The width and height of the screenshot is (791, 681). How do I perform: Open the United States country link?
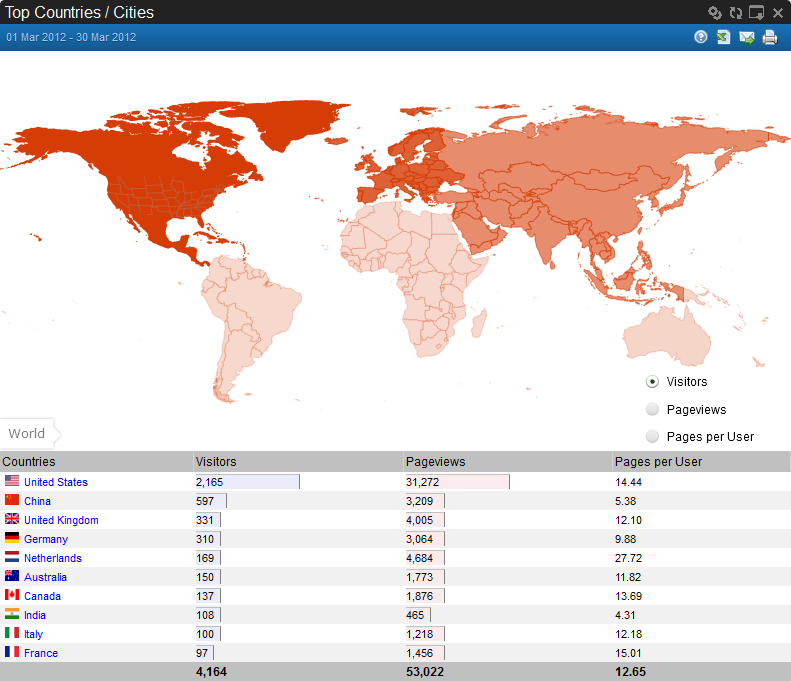tap(56, 482)
